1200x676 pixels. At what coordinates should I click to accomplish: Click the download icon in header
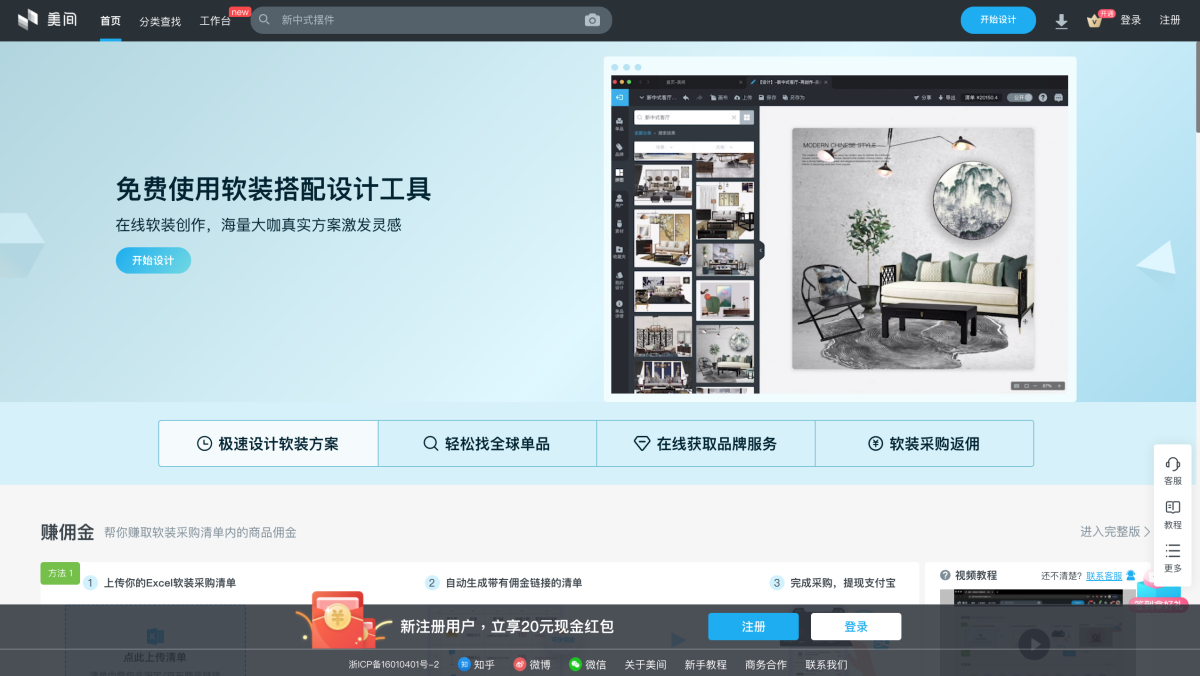coord(1061,21)
